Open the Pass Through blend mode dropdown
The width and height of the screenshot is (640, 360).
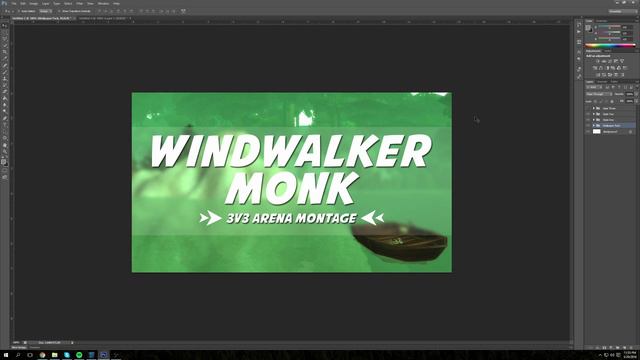point(599,94)
